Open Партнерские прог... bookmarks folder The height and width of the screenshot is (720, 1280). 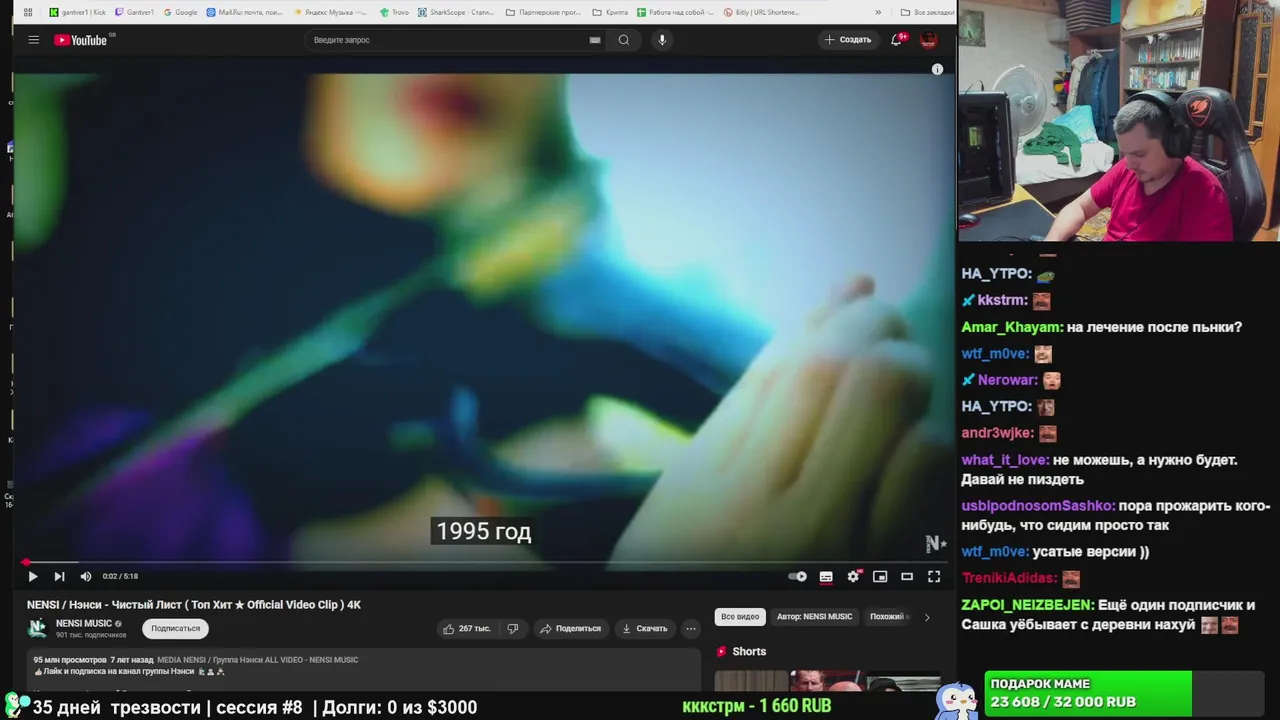[543, 12]
